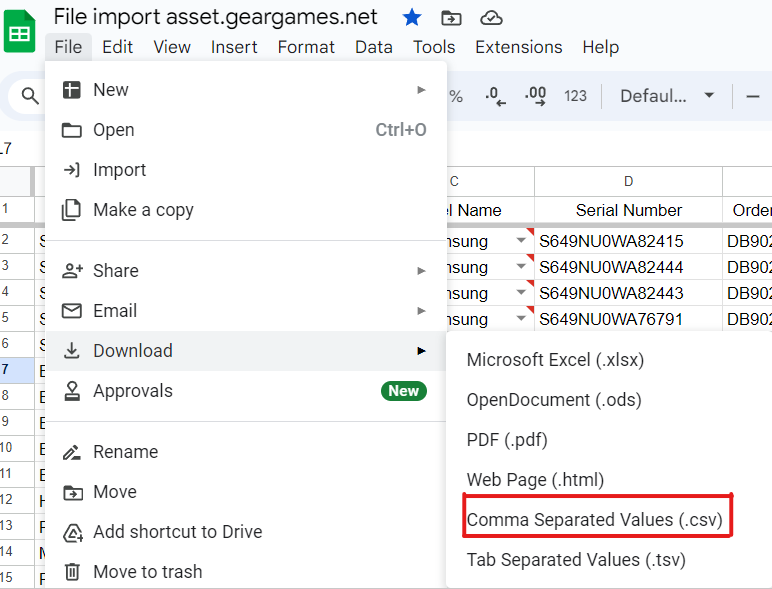The height and width of the screenshot is (589, 772).
Task: Open dropdown arrow in cell C2
Action: 521,241
